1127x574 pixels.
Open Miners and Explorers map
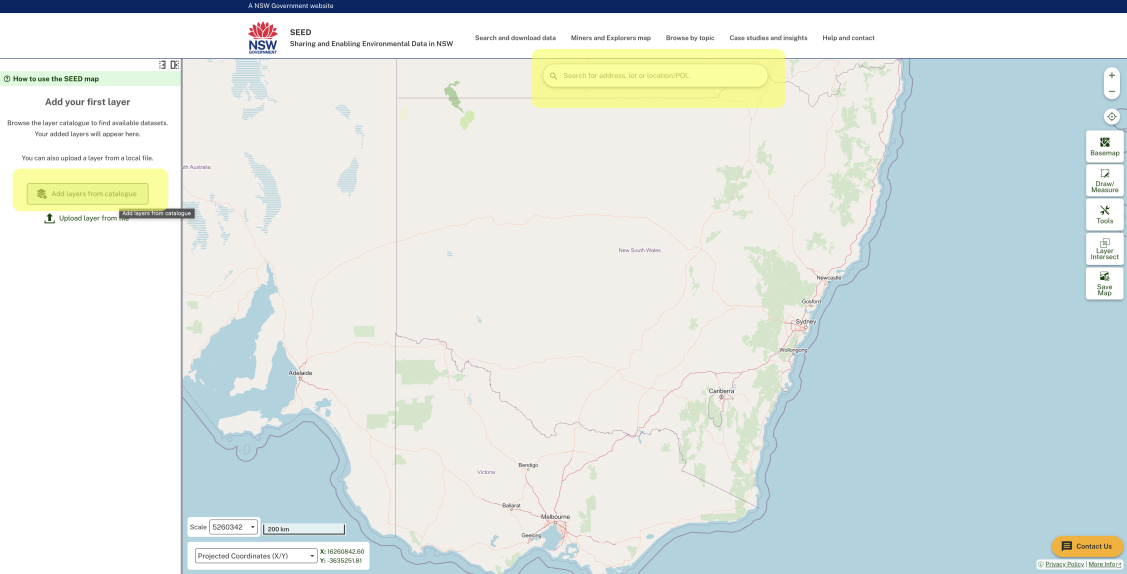pyautogui.click(x=610, y=38)
